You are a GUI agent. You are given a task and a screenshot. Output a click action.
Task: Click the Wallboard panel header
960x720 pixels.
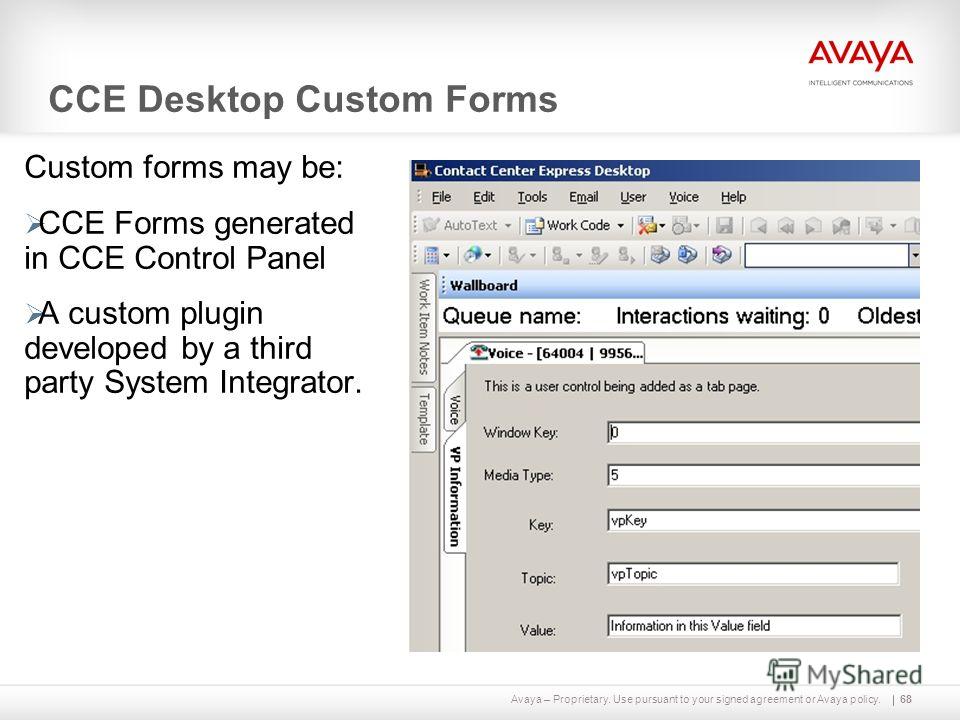680,285
